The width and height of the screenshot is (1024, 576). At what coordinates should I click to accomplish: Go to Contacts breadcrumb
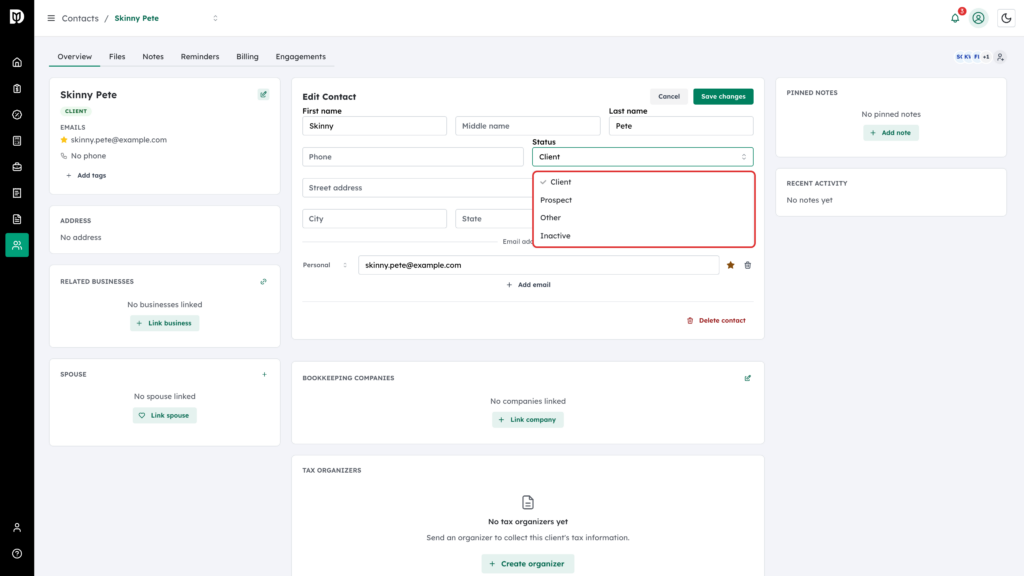coord(80,18)
